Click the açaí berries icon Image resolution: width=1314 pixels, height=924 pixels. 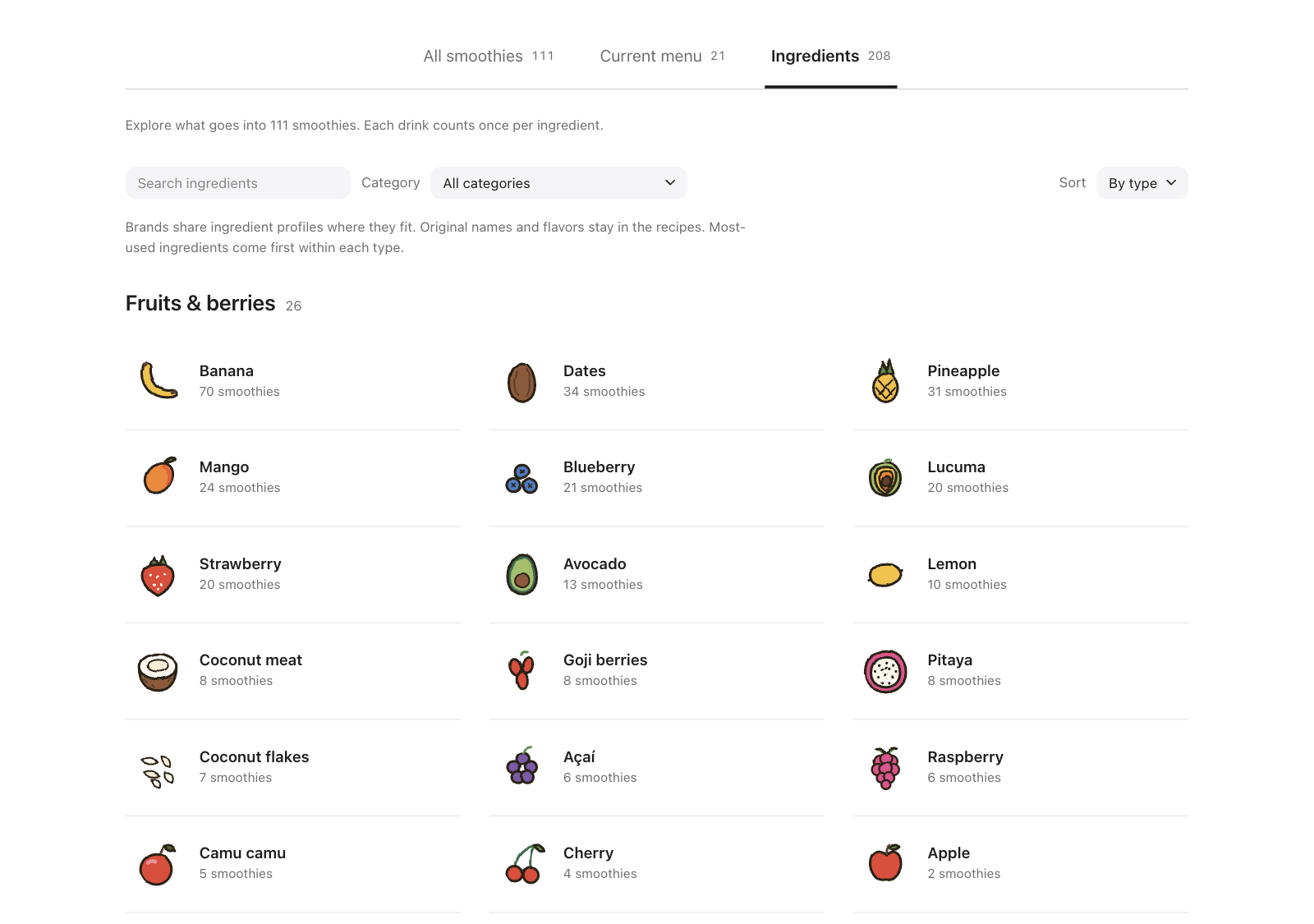(522, 767)
